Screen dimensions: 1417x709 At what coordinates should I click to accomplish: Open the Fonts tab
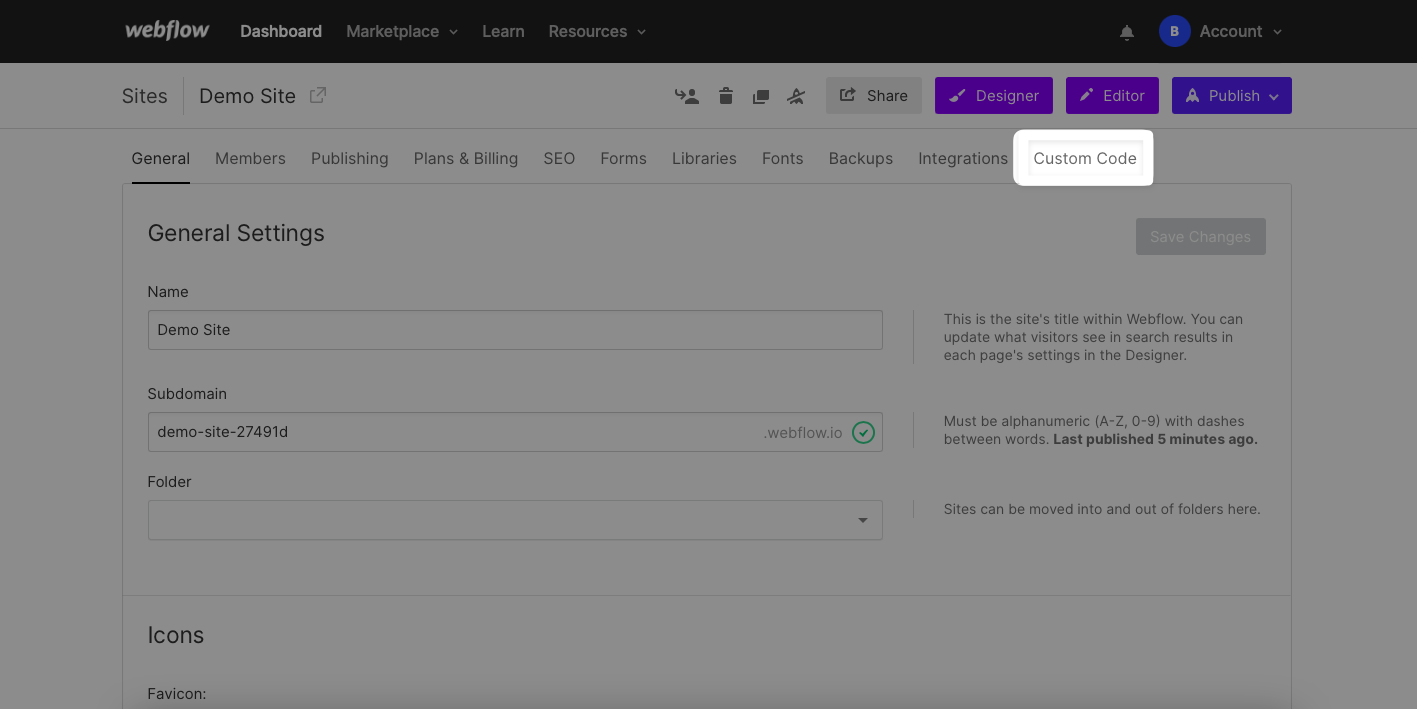coord(782,158)
